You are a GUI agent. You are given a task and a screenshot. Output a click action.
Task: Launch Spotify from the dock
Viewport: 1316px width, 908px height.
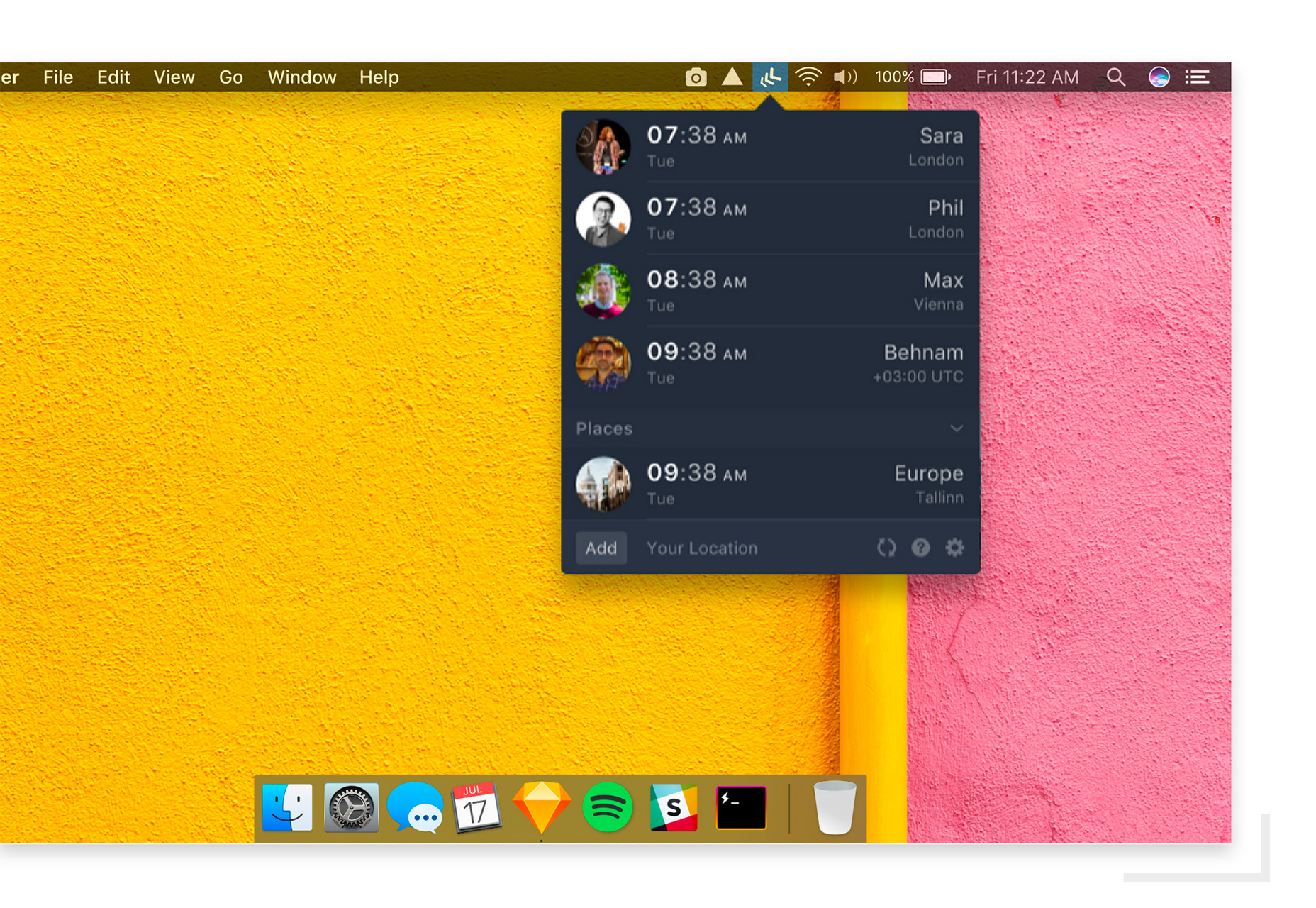tap(608, 807)
